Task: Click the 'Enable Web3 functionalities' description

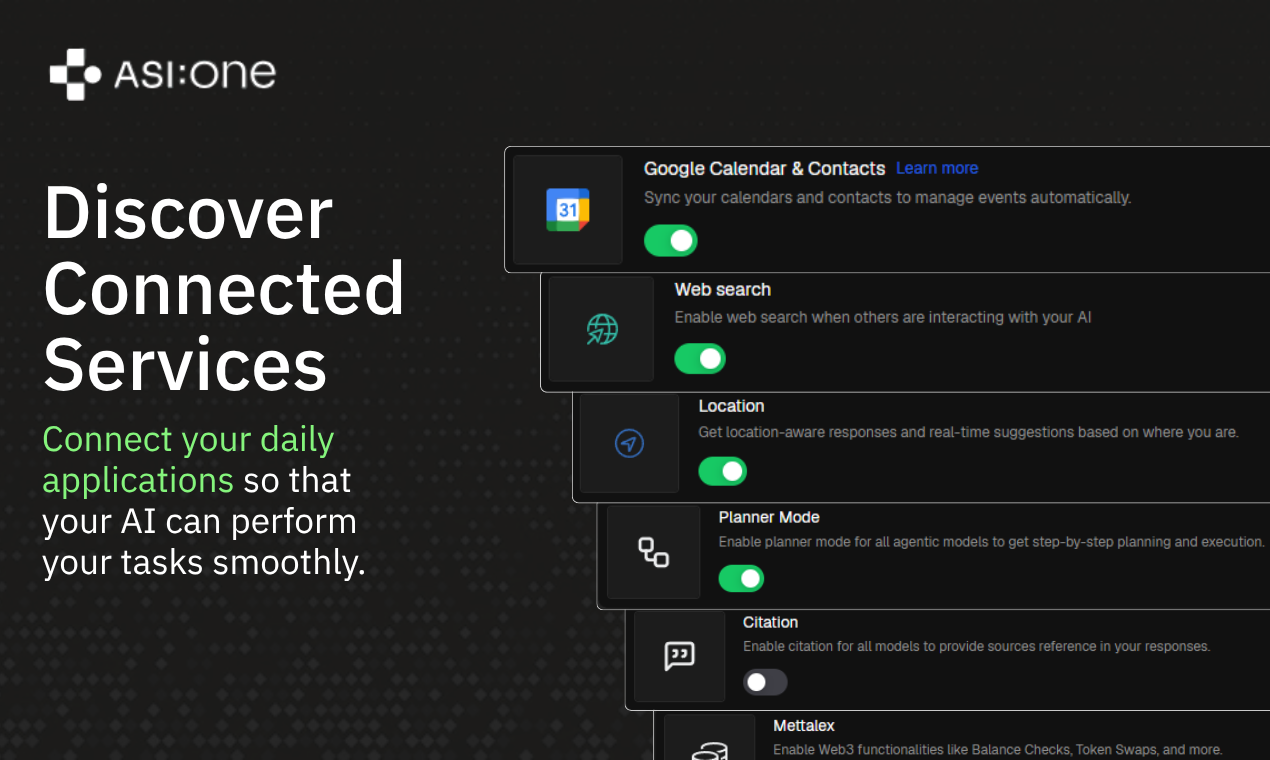Action: (x=998, y=749)
